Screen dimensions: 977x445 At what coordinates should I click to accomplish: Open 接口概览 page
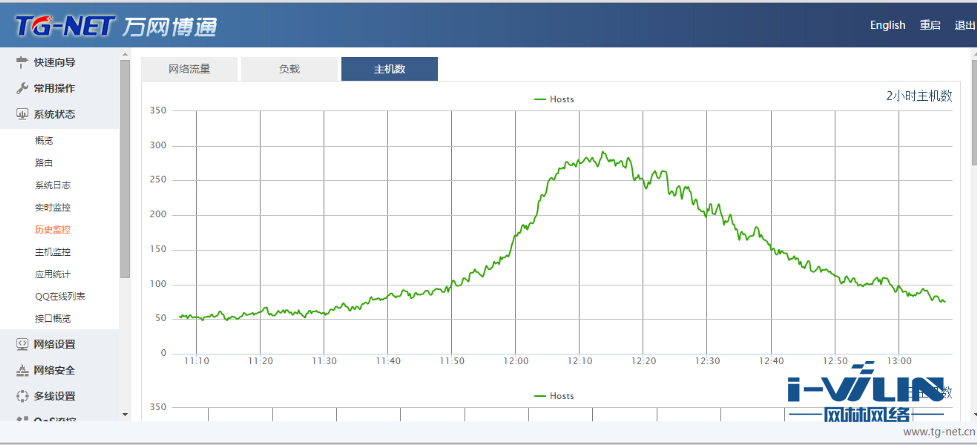[53, 318]
